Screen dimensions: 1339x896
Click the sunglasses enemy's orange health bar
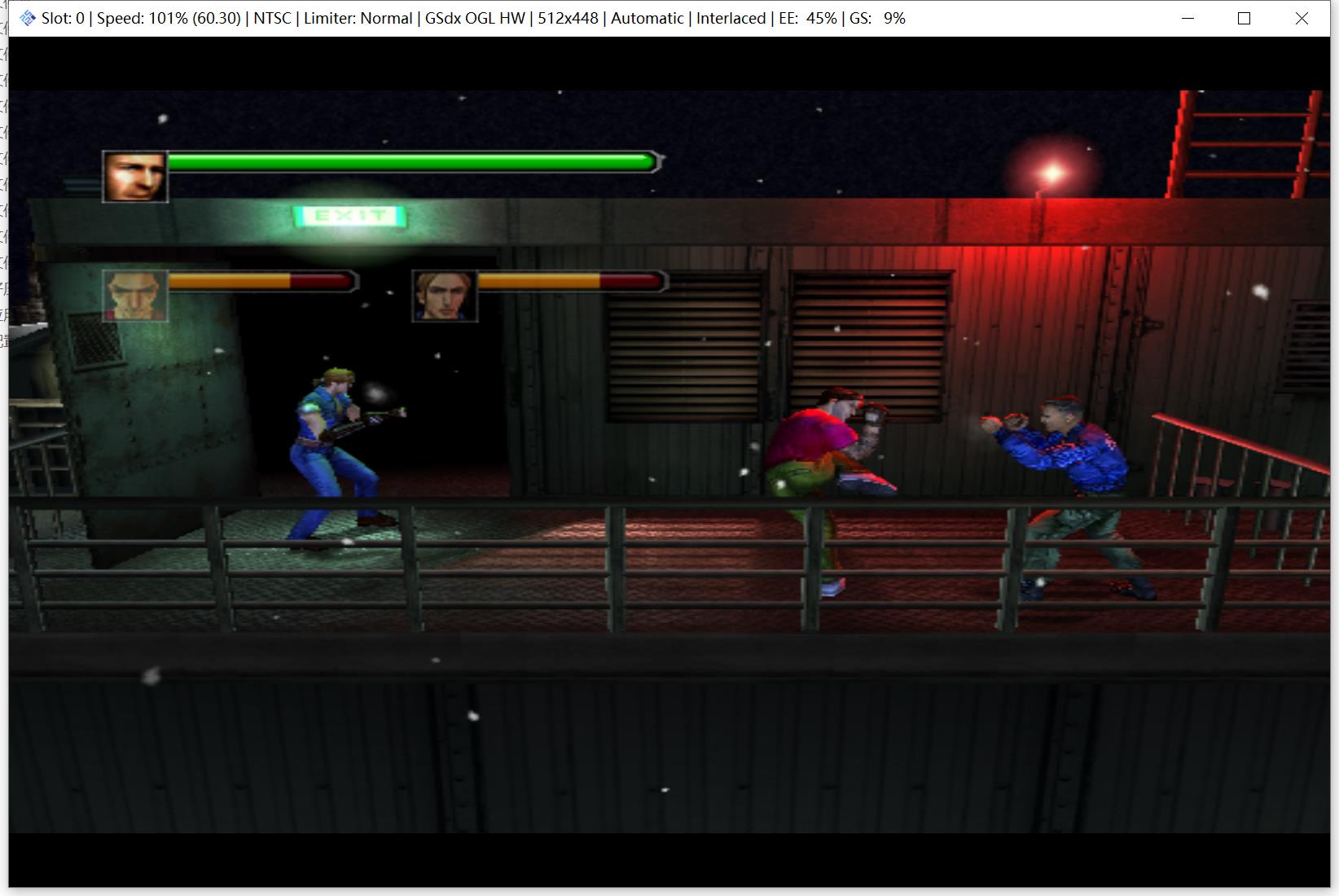262,281
